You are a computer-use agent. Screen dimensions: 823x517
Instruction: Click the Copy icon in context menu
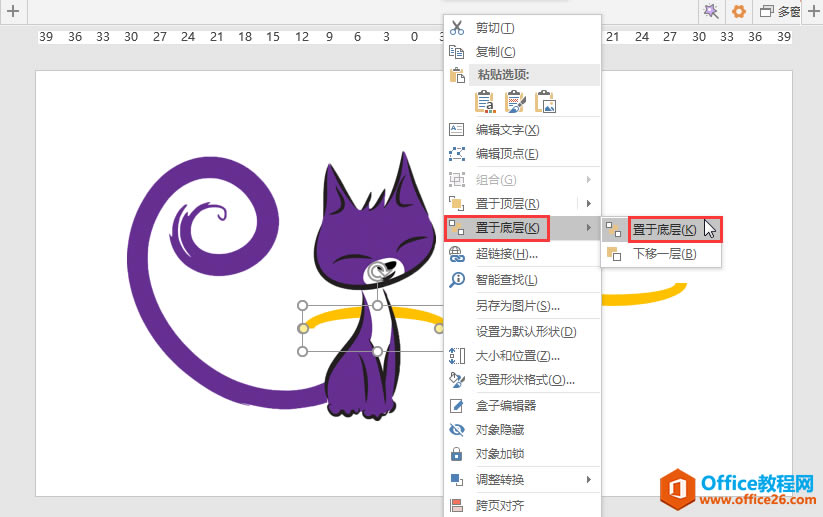[457, 51]
